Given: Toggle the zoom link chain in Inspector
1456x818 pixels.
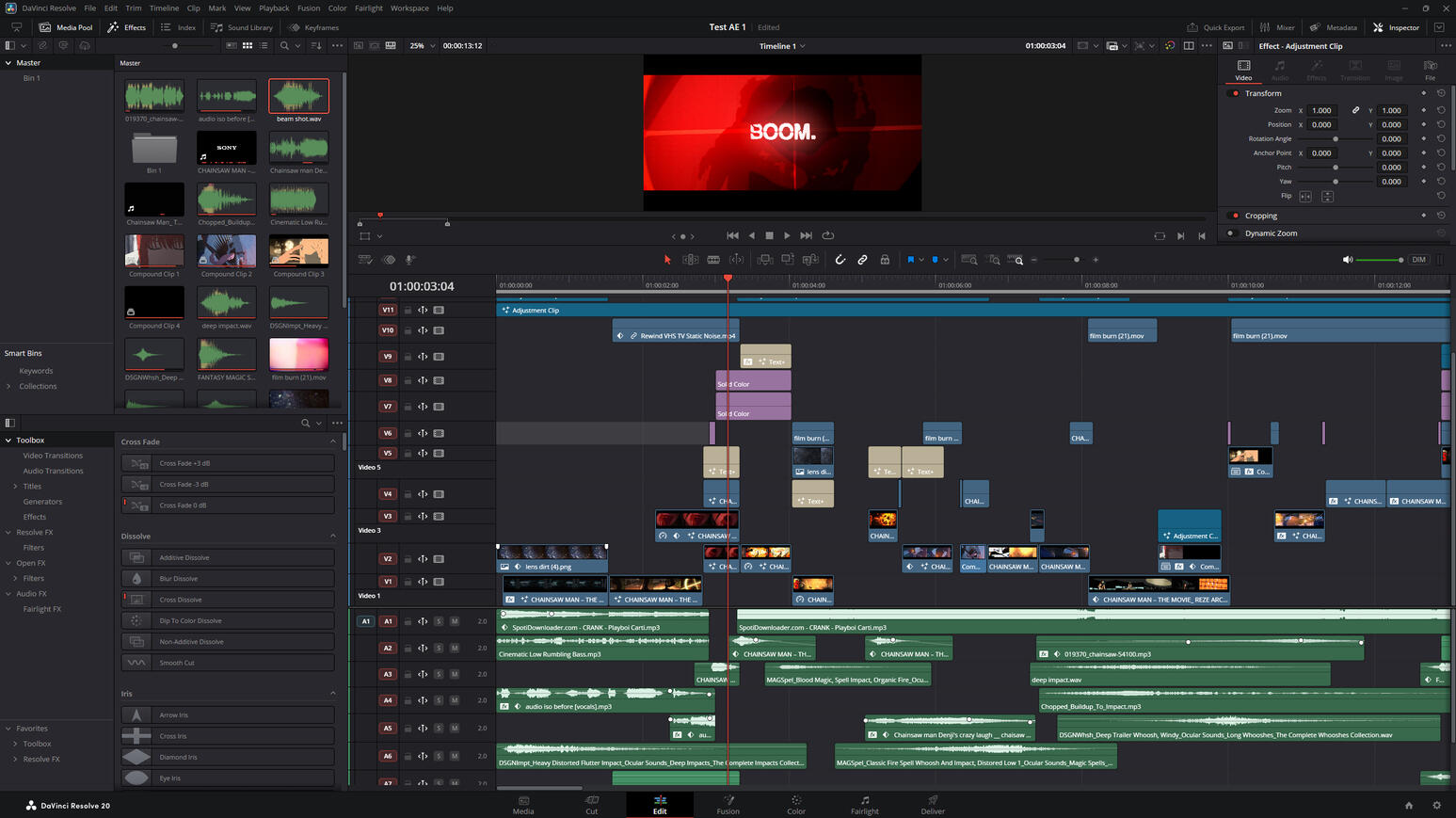Looking at the screenshot, I should [x=1355, y=110].
